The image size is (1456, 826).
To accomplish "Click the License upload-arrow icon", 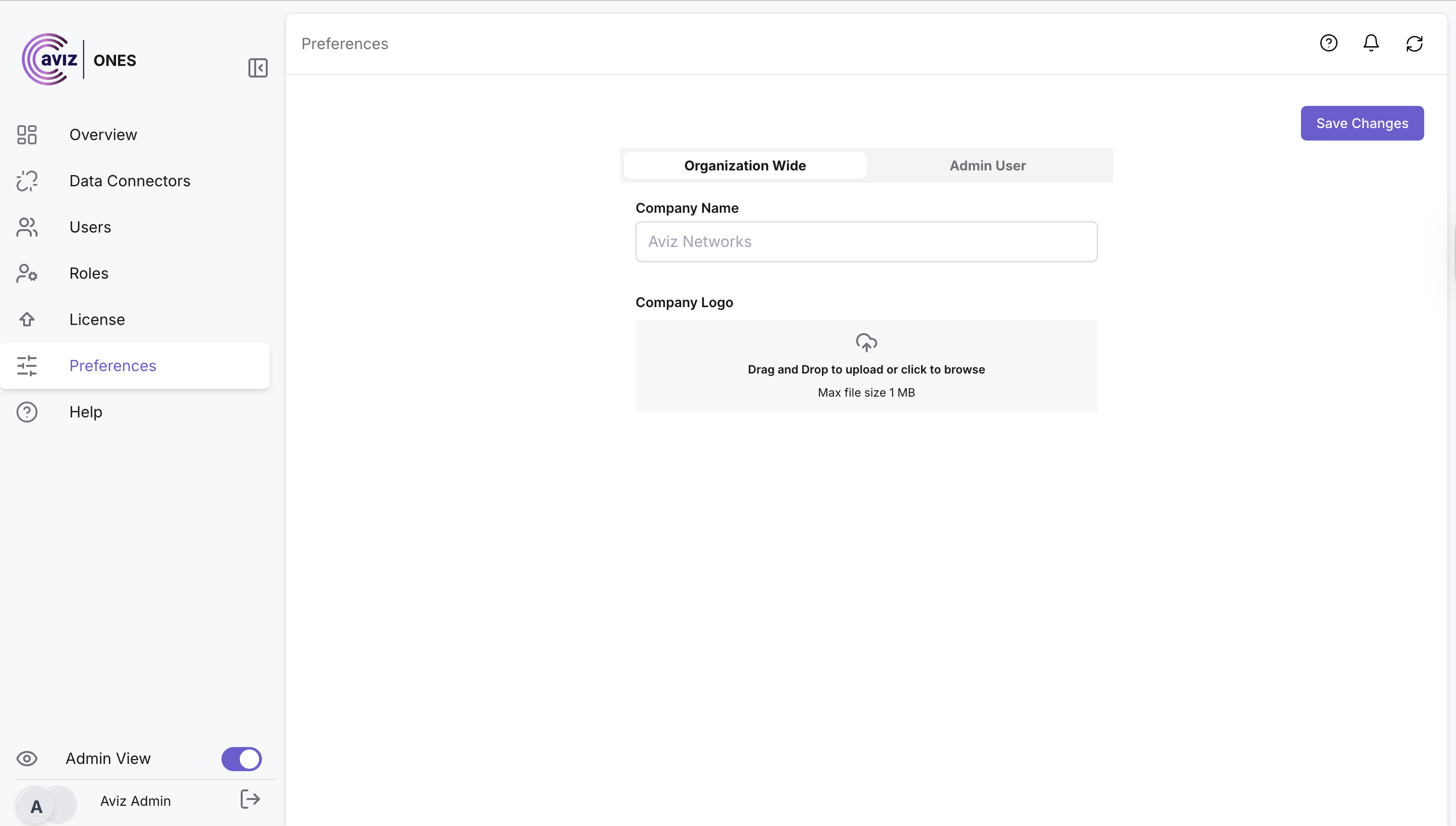I will pos(26,320).
